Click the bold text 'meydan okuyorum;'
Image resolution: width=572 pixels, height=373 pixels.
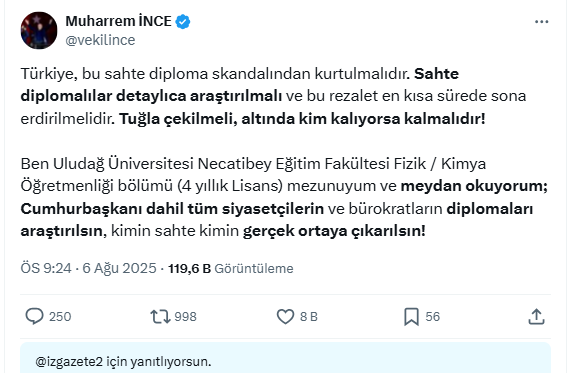point(474,186)
